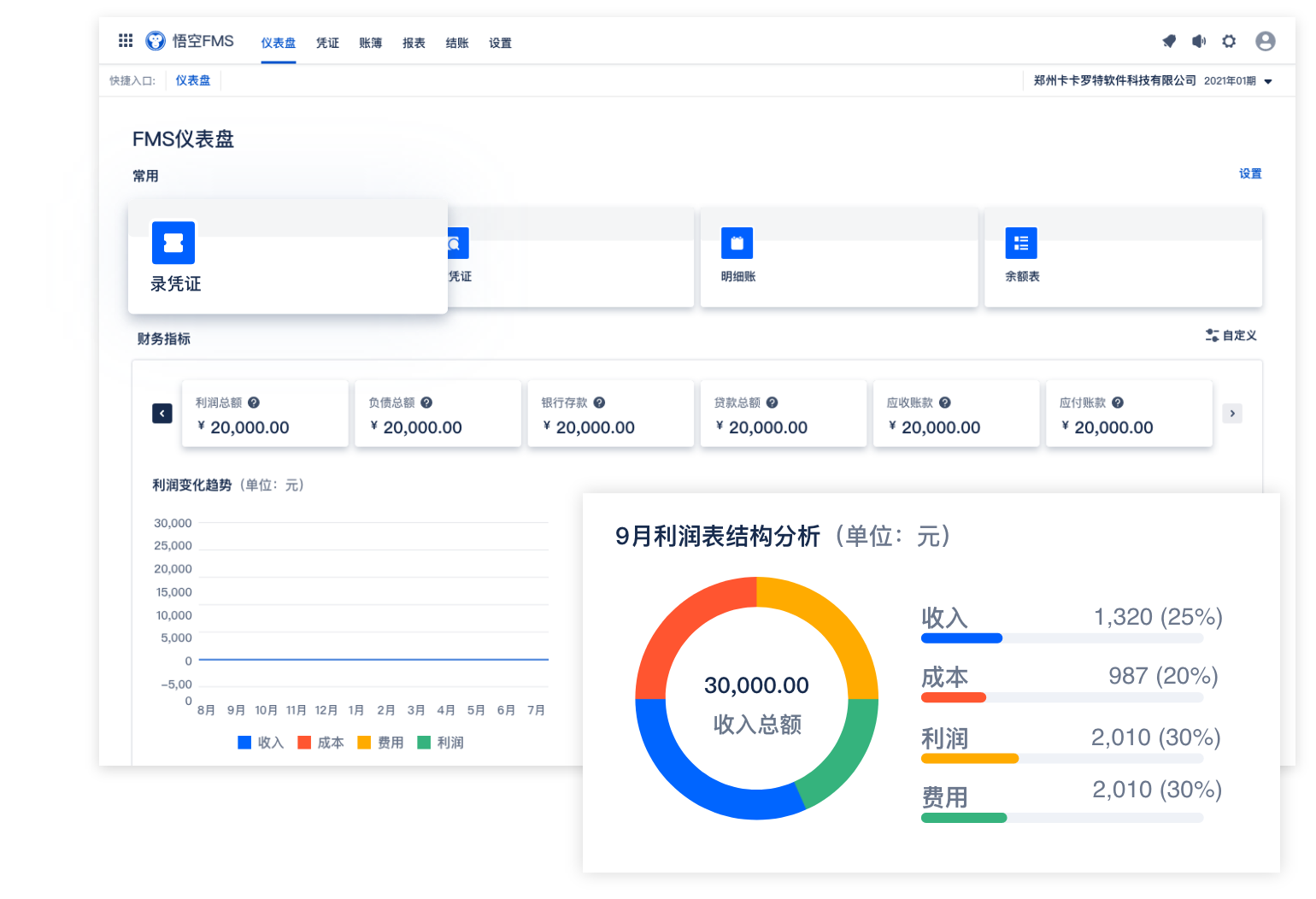This screenshot has width=1316, height=899.
Task: Open the user avatar profile icon
Action: click(1266, 41)
